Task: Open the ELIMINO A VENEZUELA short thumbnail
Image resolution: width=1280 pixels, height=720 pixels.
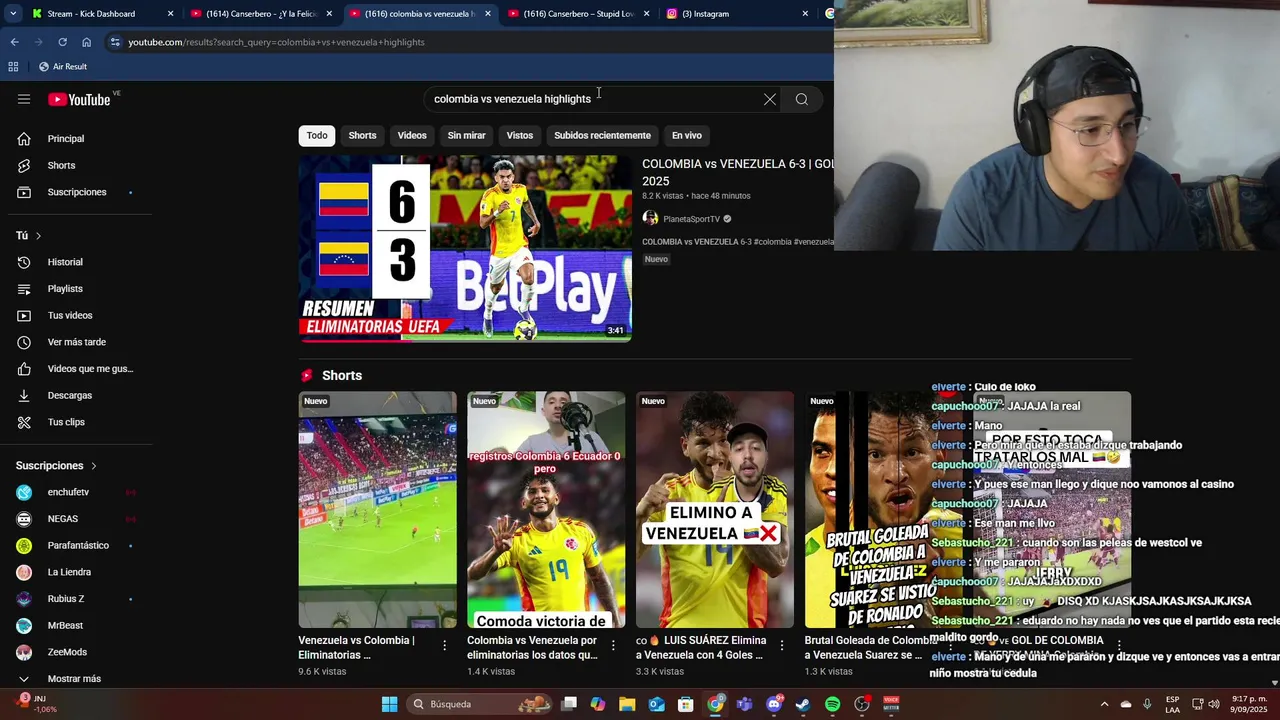Action: tap(715, 510)
